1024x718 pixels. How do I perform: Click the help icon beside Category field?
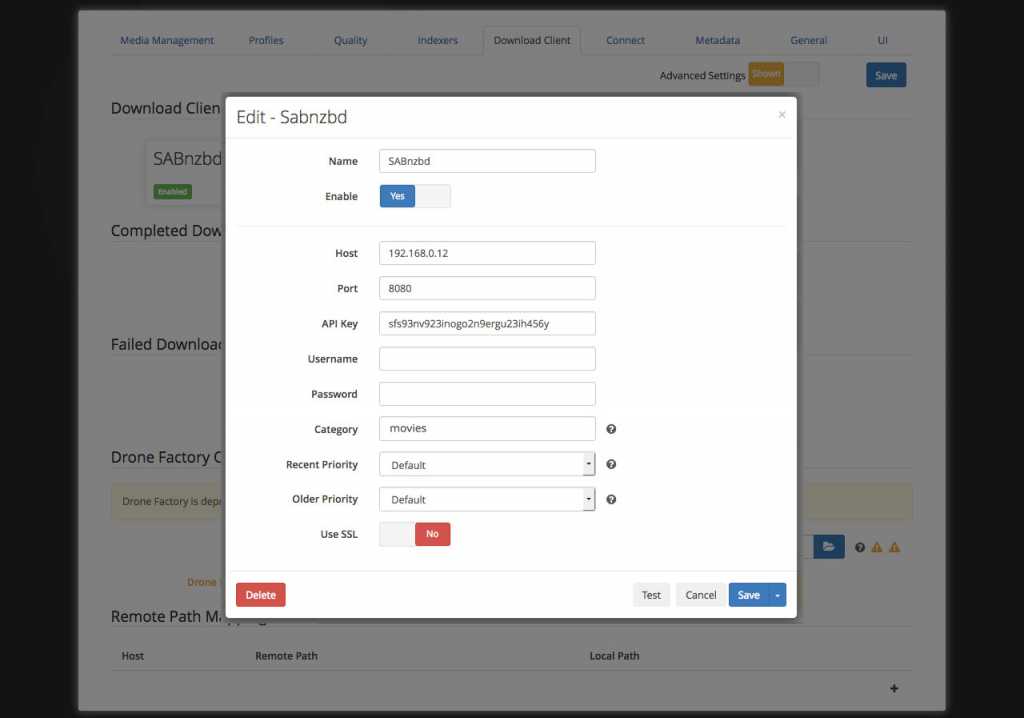point(610,428)
